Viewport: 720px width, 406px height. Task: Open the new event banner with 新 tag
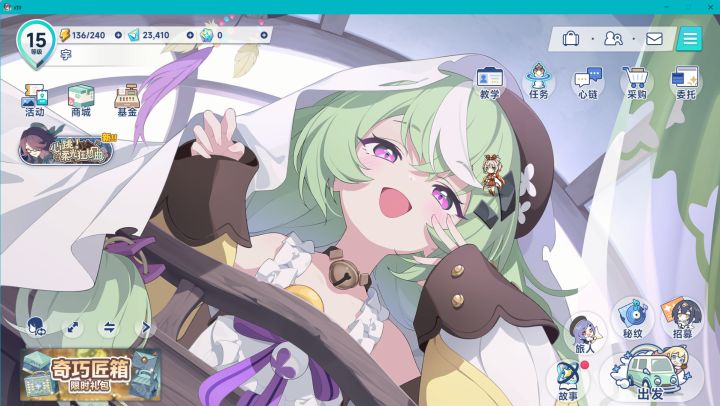click(x=67, y=147)
